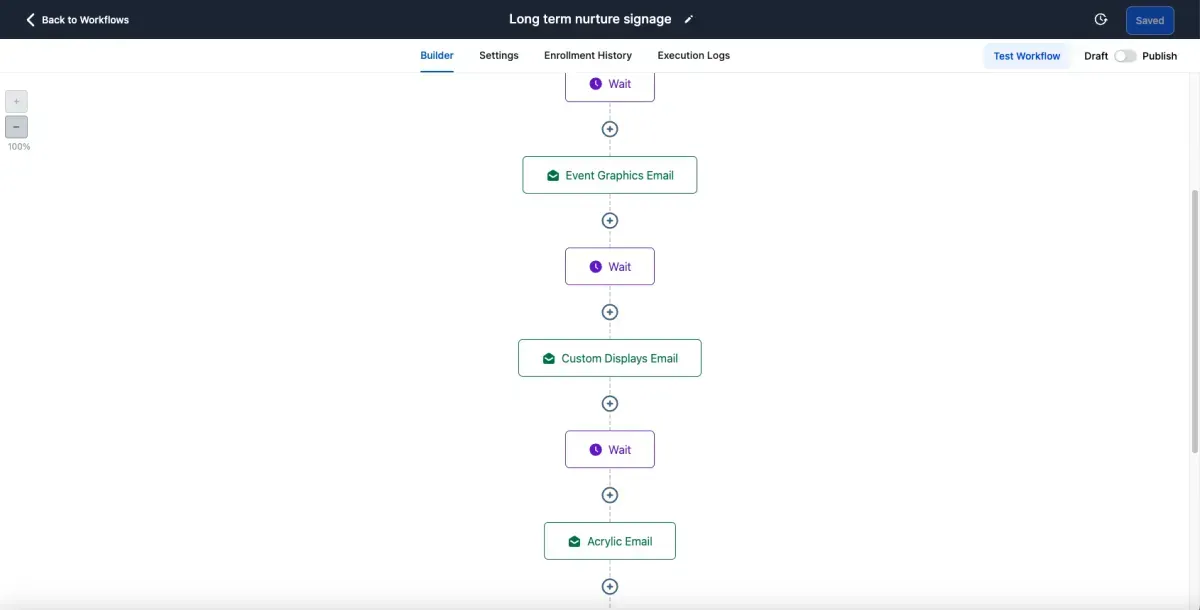Add step above Custom Displays Email
The width and height of the screenshot is (1200, 610).
click(x=610, y=312)
